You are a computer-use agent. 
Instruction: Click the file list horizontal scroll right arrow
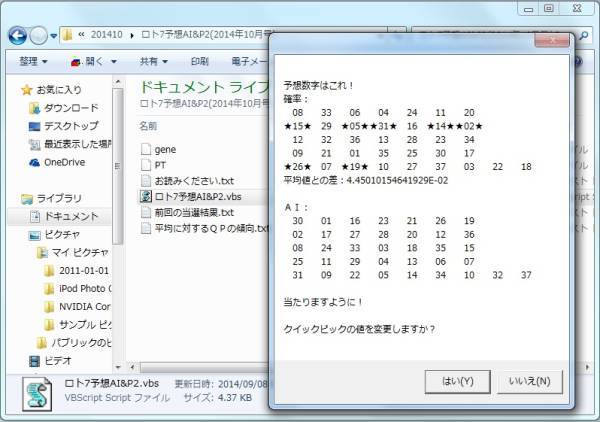587,367
